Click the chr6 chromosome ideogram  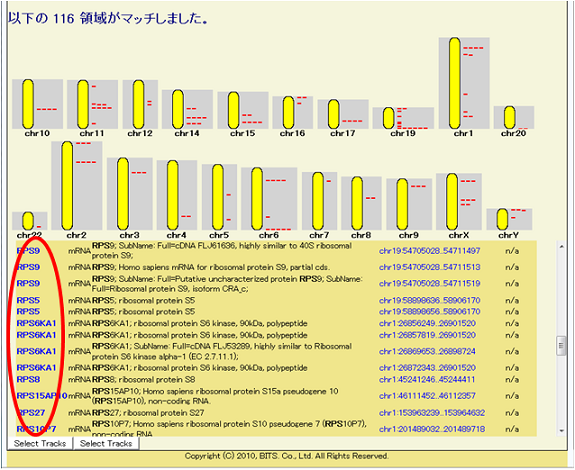coord(257,198)
